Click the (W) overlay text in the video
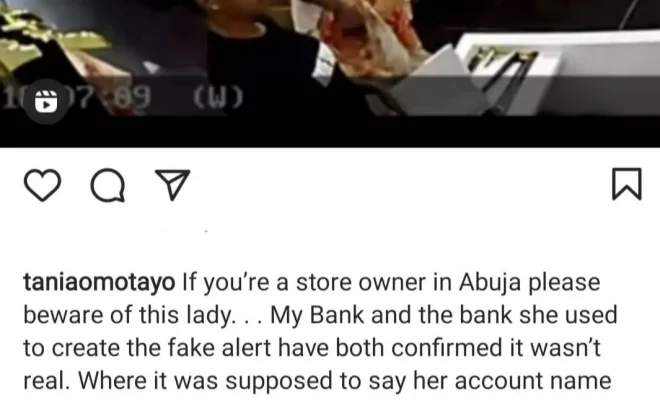Viewport: 660px width, 400px height. pyautogui.click(x=218, y=98)
